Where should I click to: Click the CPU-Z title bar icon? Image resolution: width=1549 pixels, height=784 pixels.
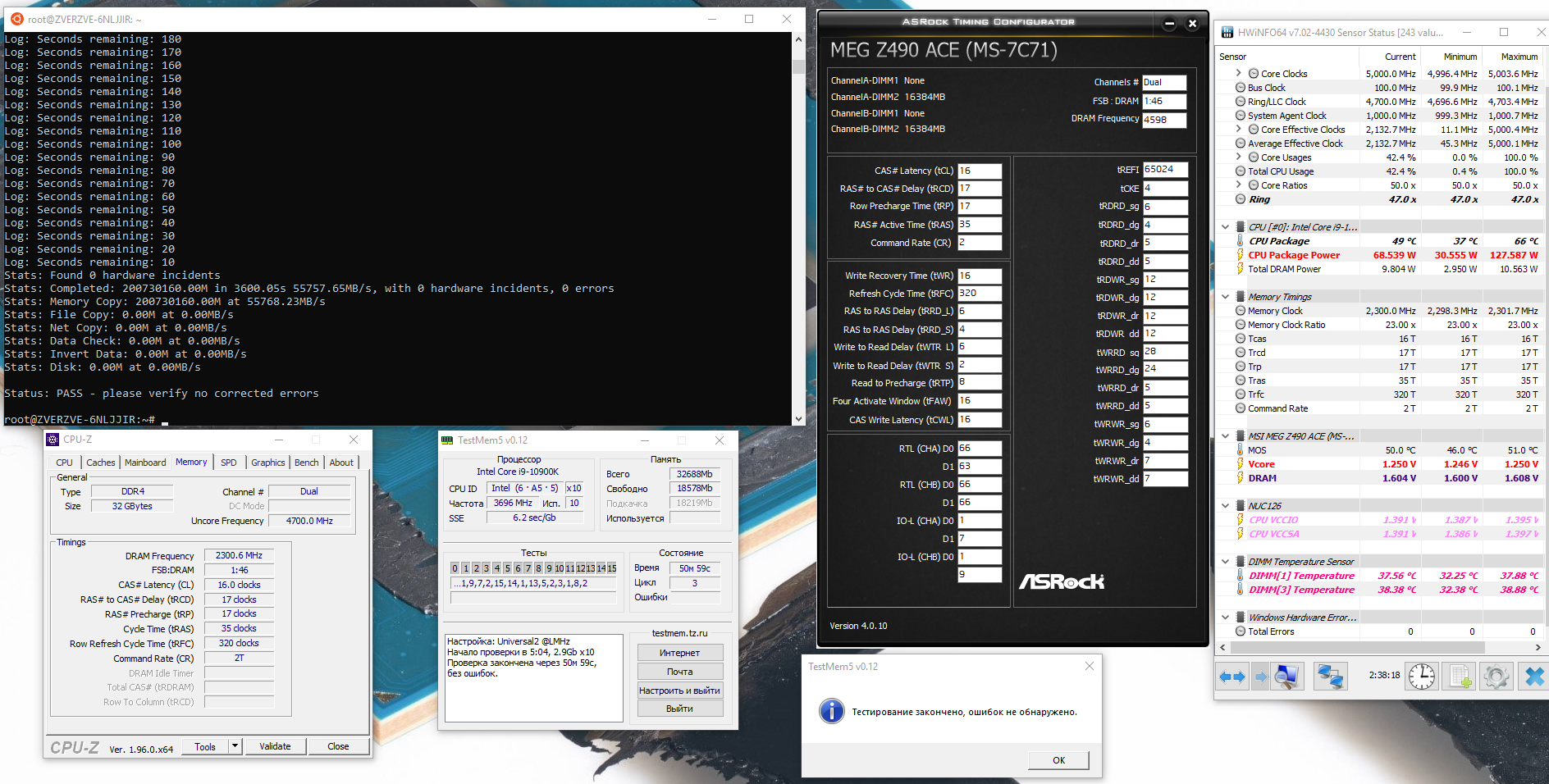tap(53, 440)
